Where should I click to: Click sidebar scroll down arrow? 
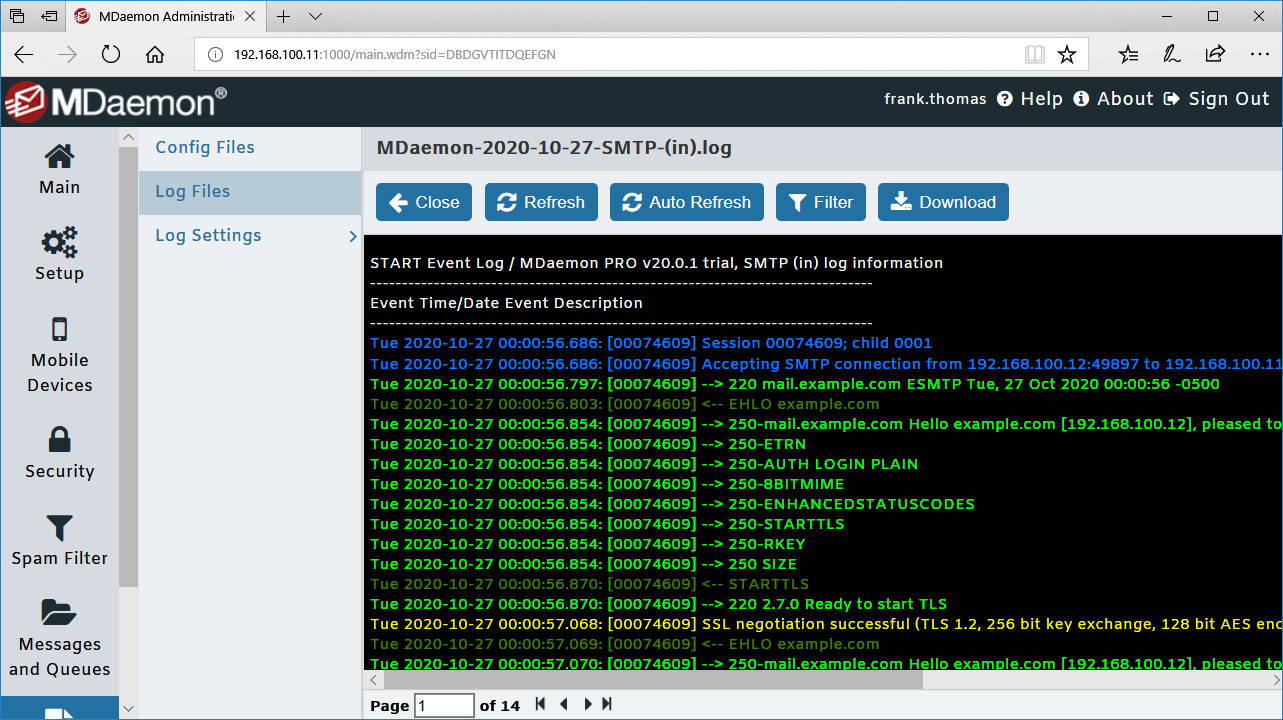tap(128, 709)
